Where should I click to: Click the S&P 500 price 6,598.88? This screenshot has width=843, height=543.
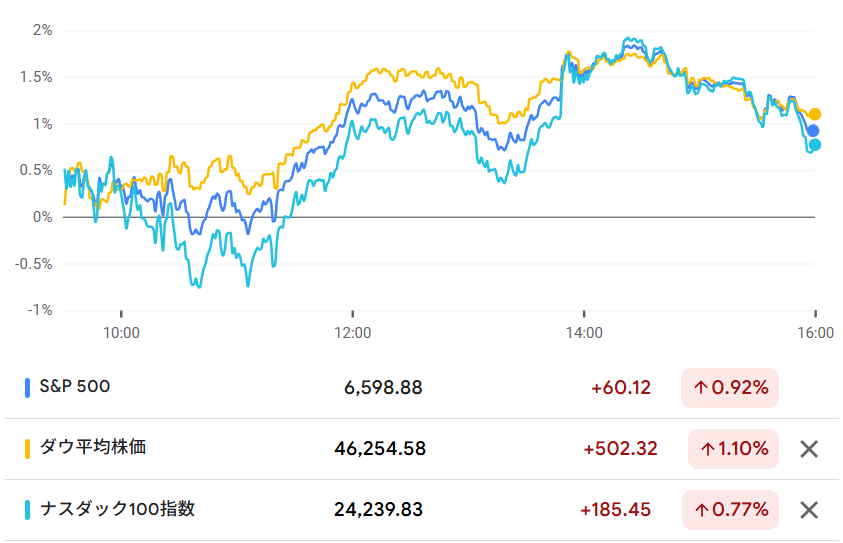(383, 388)
